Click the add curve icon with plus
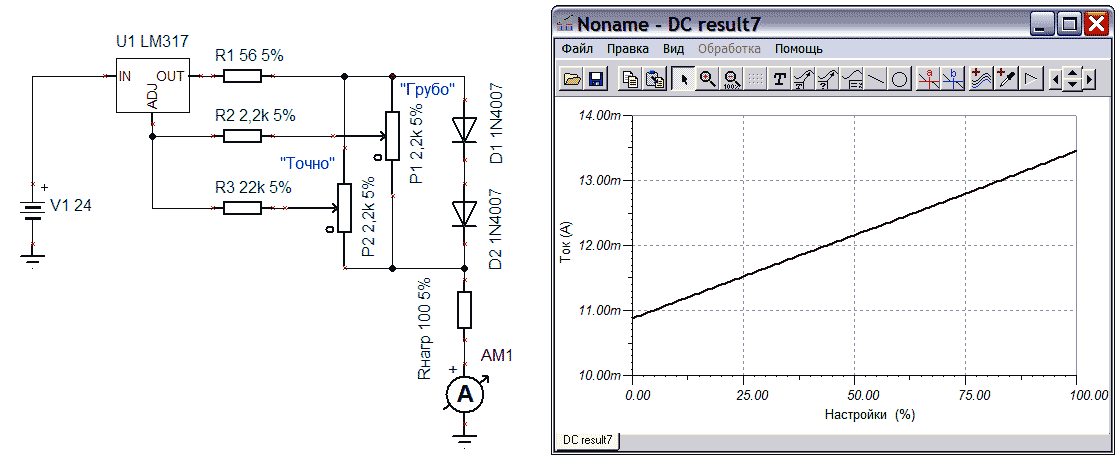1119x458 pixels. [x=982, y=80]
